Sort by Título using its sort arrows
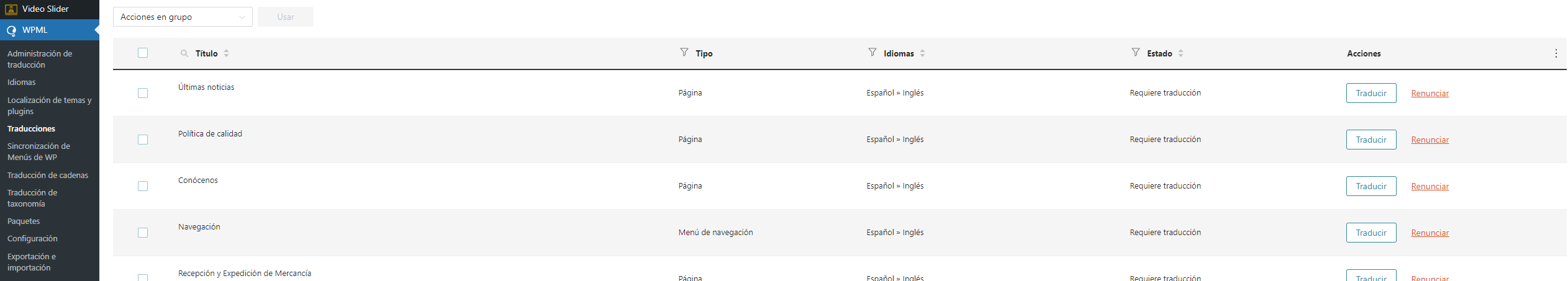The image size is (1568, 281). point(227,53)
